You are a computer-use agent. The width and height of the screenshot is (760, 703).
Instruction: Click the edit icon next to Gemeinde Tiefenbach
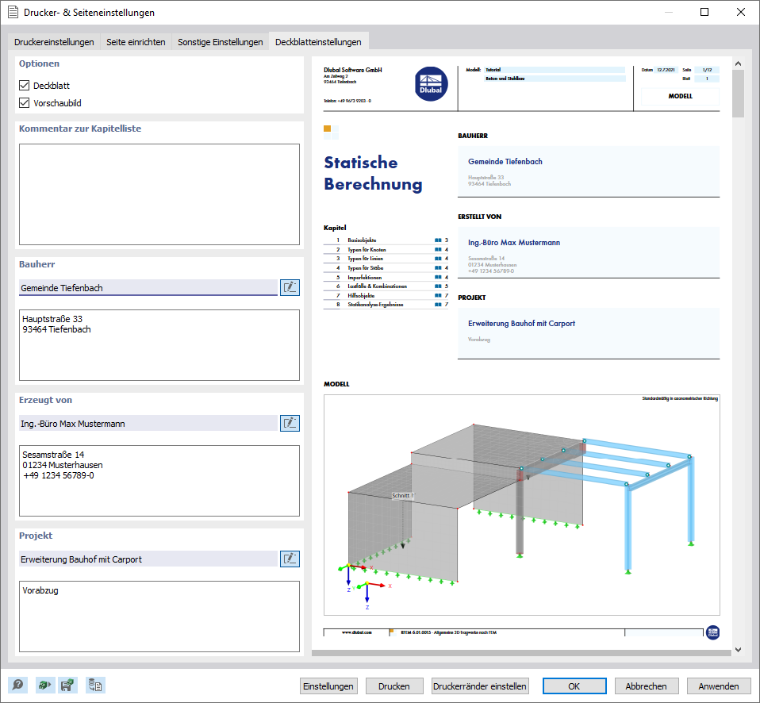click(290, 287)
